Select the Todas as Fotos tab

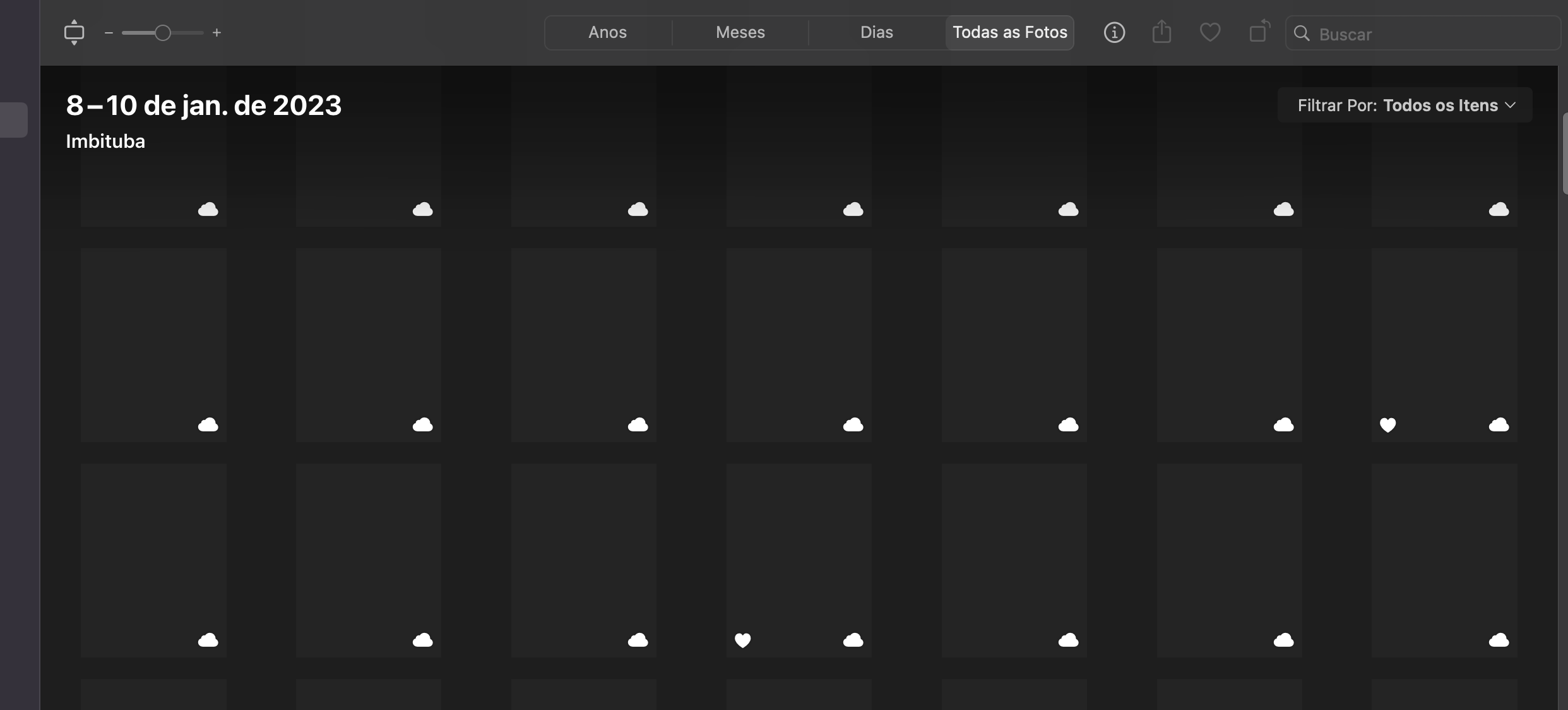[x=1009, y=32]
